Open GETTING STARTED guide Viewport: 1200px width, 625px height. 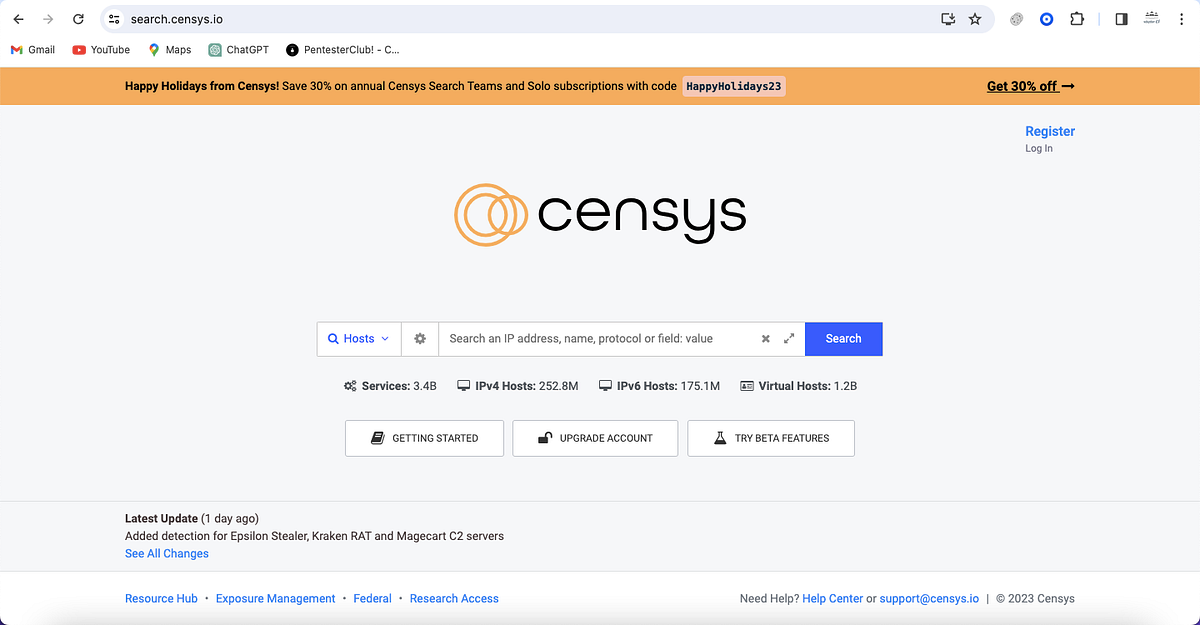(x=424, y=438)
